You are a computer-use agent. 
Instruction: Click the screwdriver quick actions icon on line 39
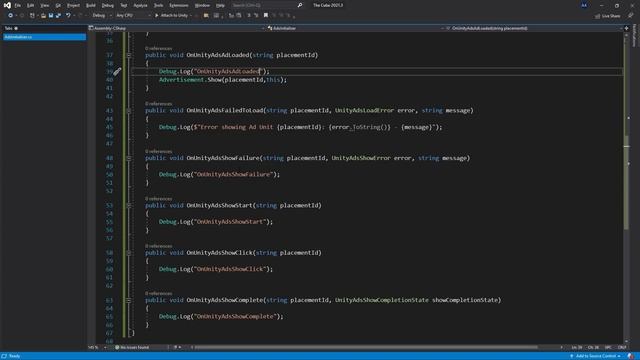tap(117, 72)
